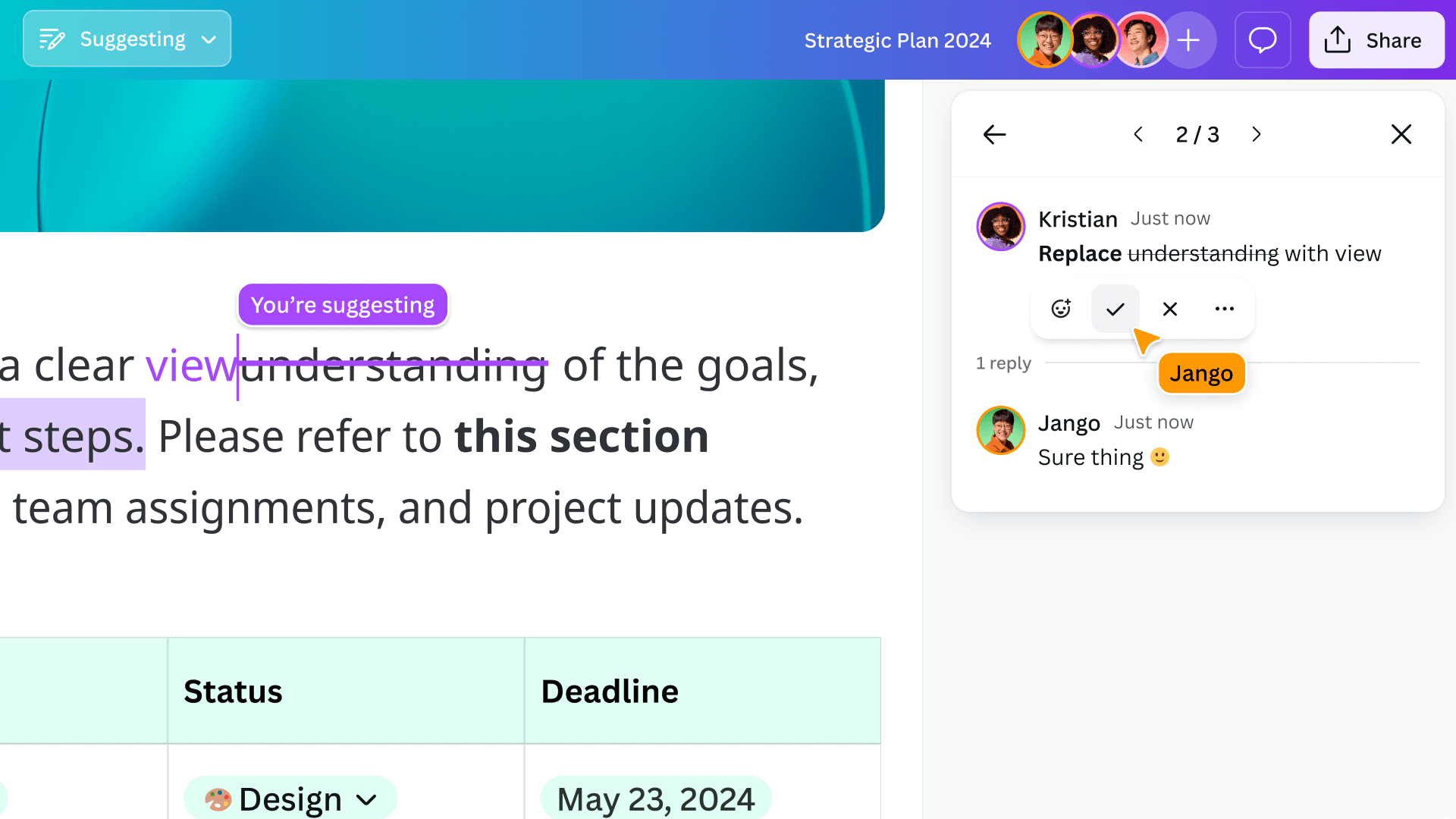Invite collaborators with the plus button
Image resolution: width=1456 pixels, height=819 pixels.
(x=1188, y=39)
